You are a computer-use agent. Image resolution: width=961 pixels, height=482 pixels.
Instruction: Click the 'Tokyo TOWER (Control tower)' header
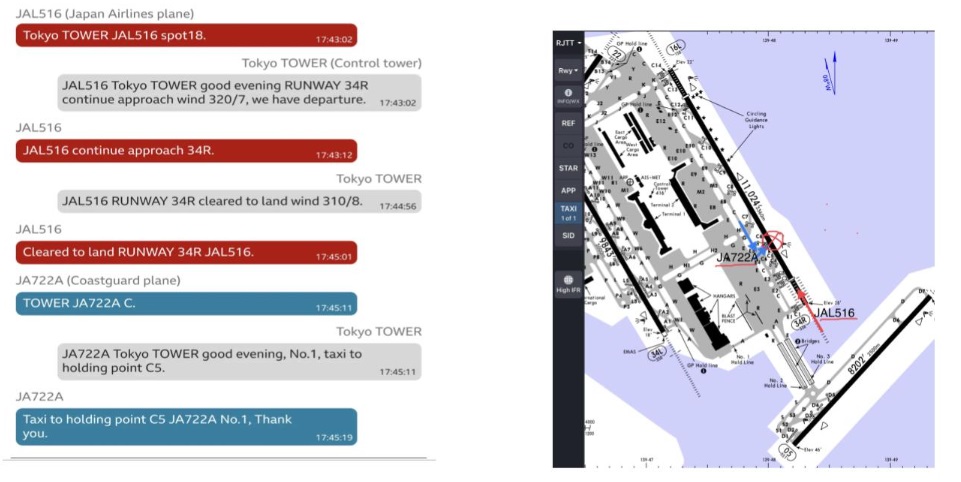tap(332, 63)
